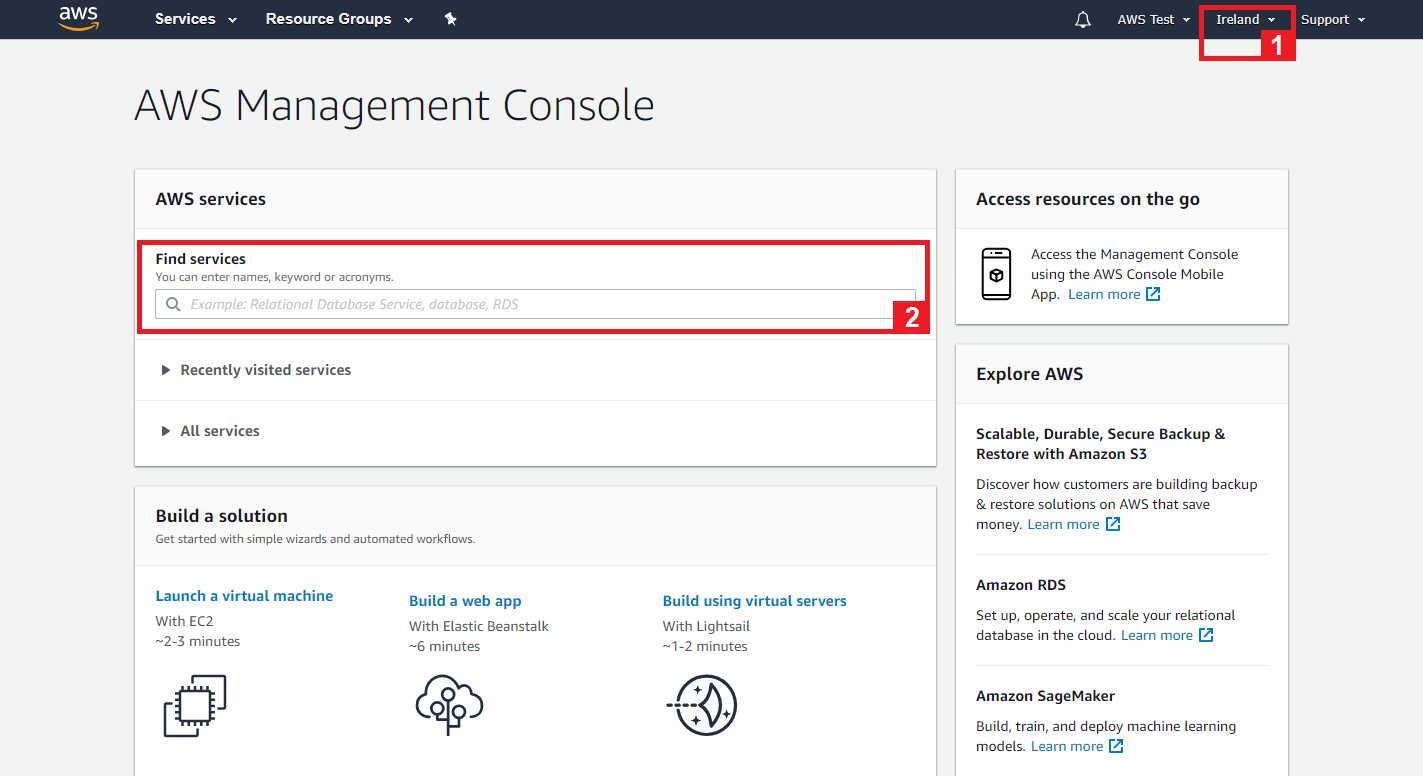Click external link icon beside Amazon S3 Learn more
Viewport: 1423px width, 776px height.
pyautogui.click(x=1113, y=524)
